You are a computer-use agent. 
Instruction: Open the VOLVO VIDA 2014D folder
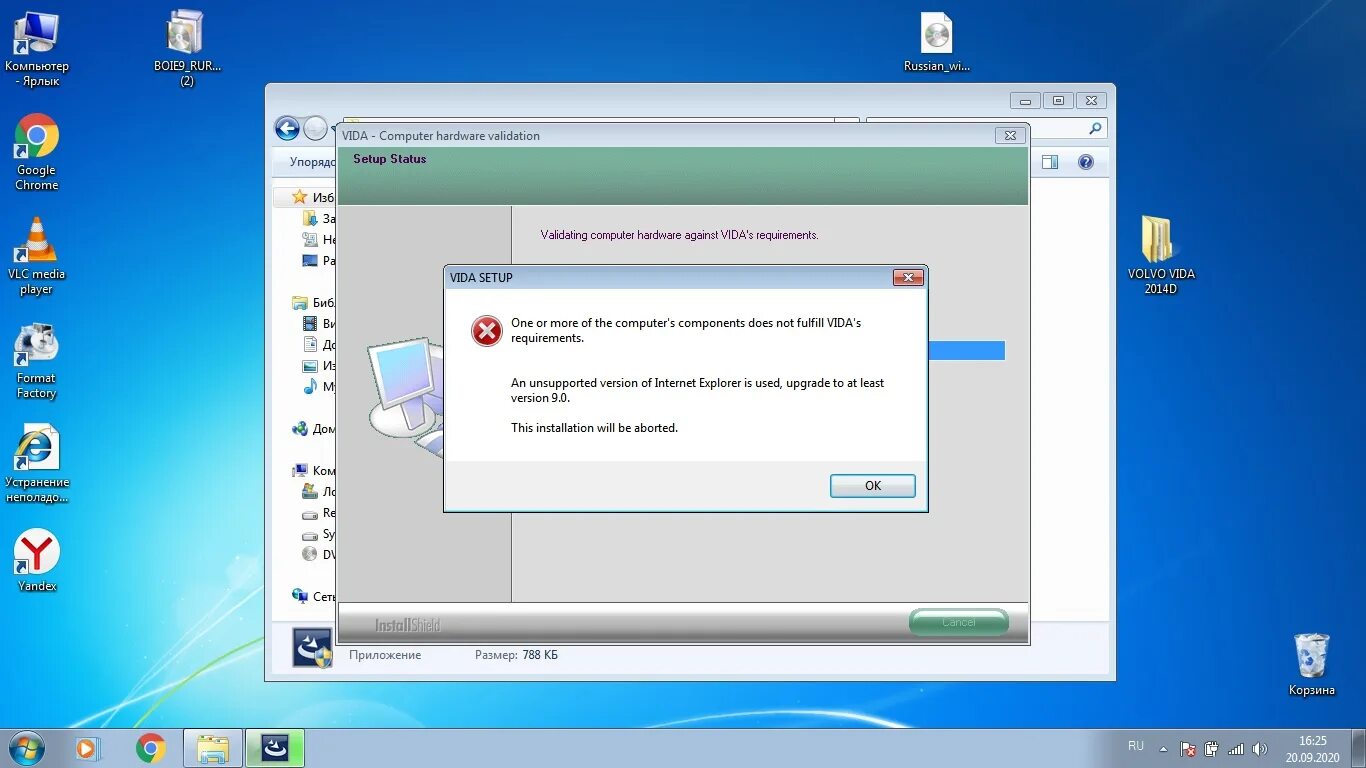[x=1160, y=255]
